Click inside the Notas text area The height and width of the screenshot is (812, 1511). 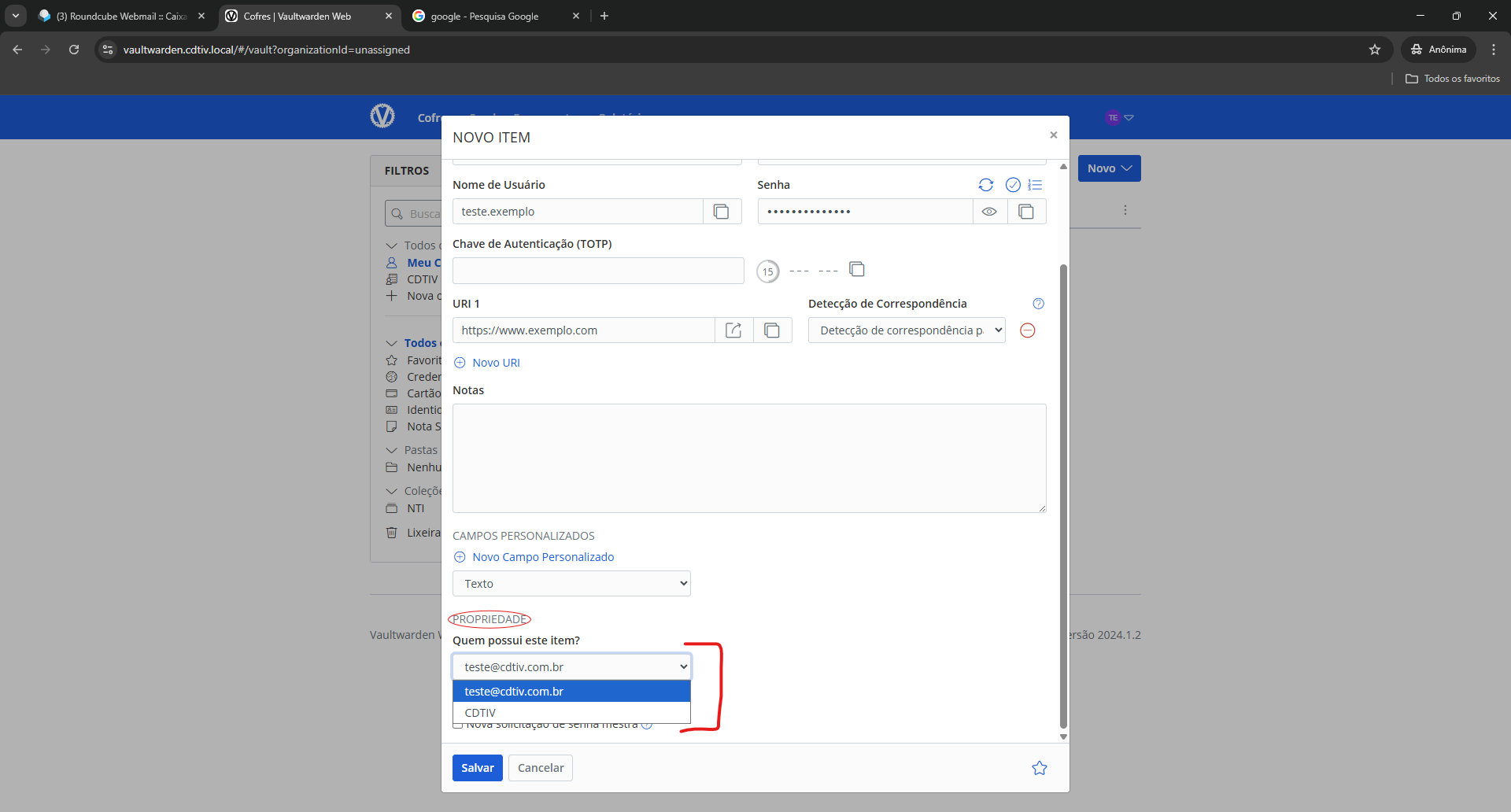(x=748, y=458)
